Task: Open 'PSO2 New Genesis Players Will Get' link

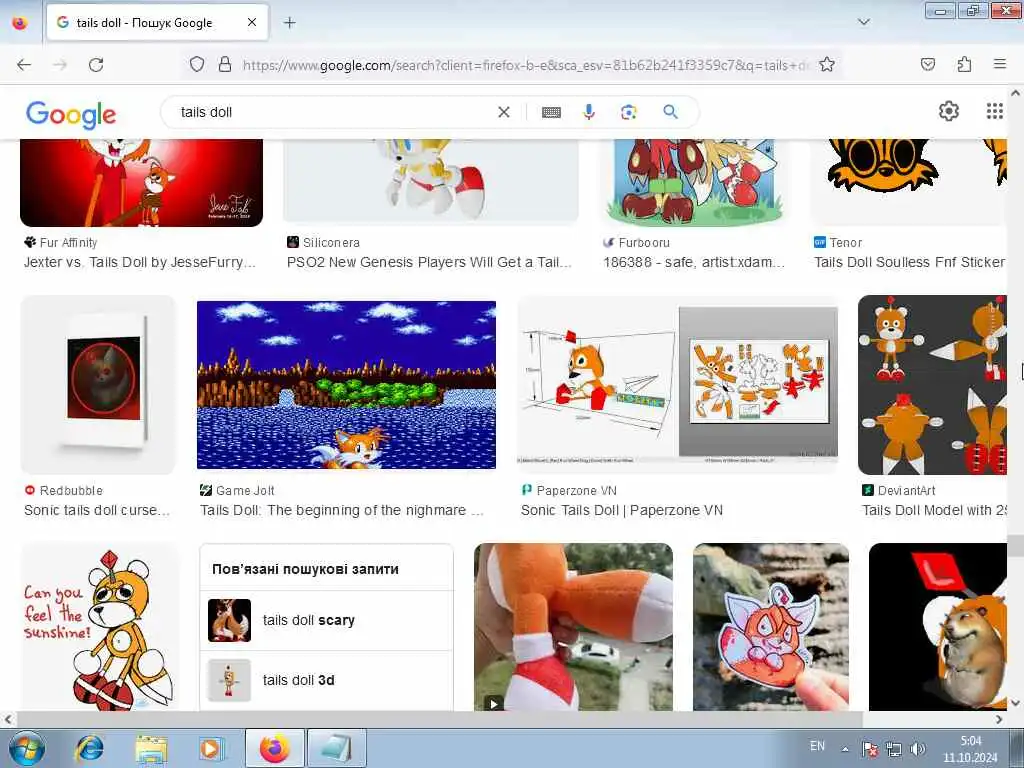Action: [429, 263]
